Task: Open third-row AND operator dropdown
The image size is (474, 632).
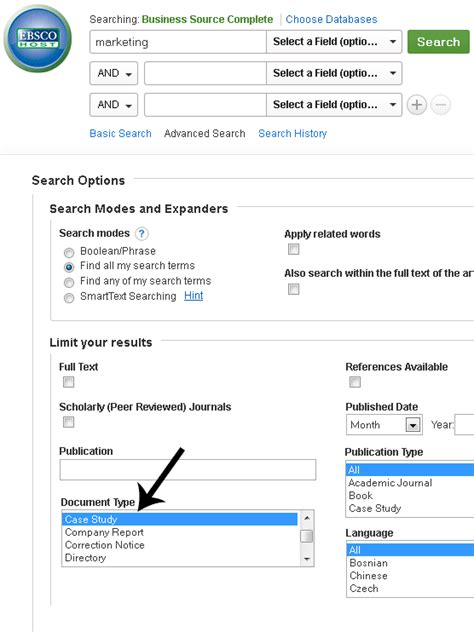Action: click(114, 105)
